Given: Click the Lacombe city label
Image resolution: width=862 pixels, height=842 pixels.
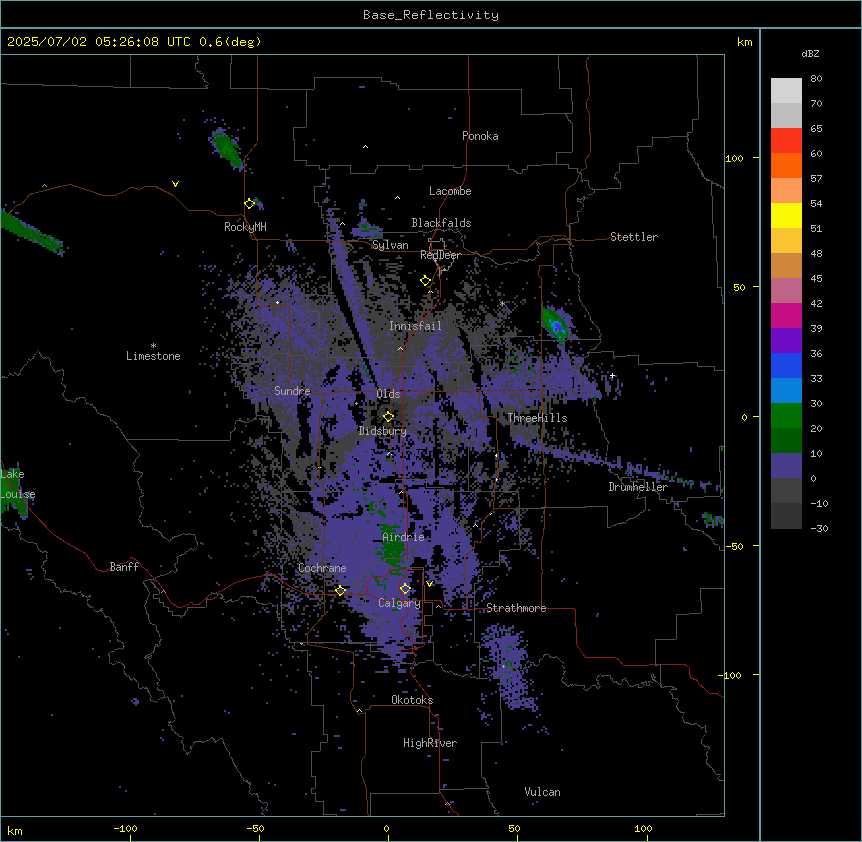Looking at the screenshot, I should coord(450,191).
